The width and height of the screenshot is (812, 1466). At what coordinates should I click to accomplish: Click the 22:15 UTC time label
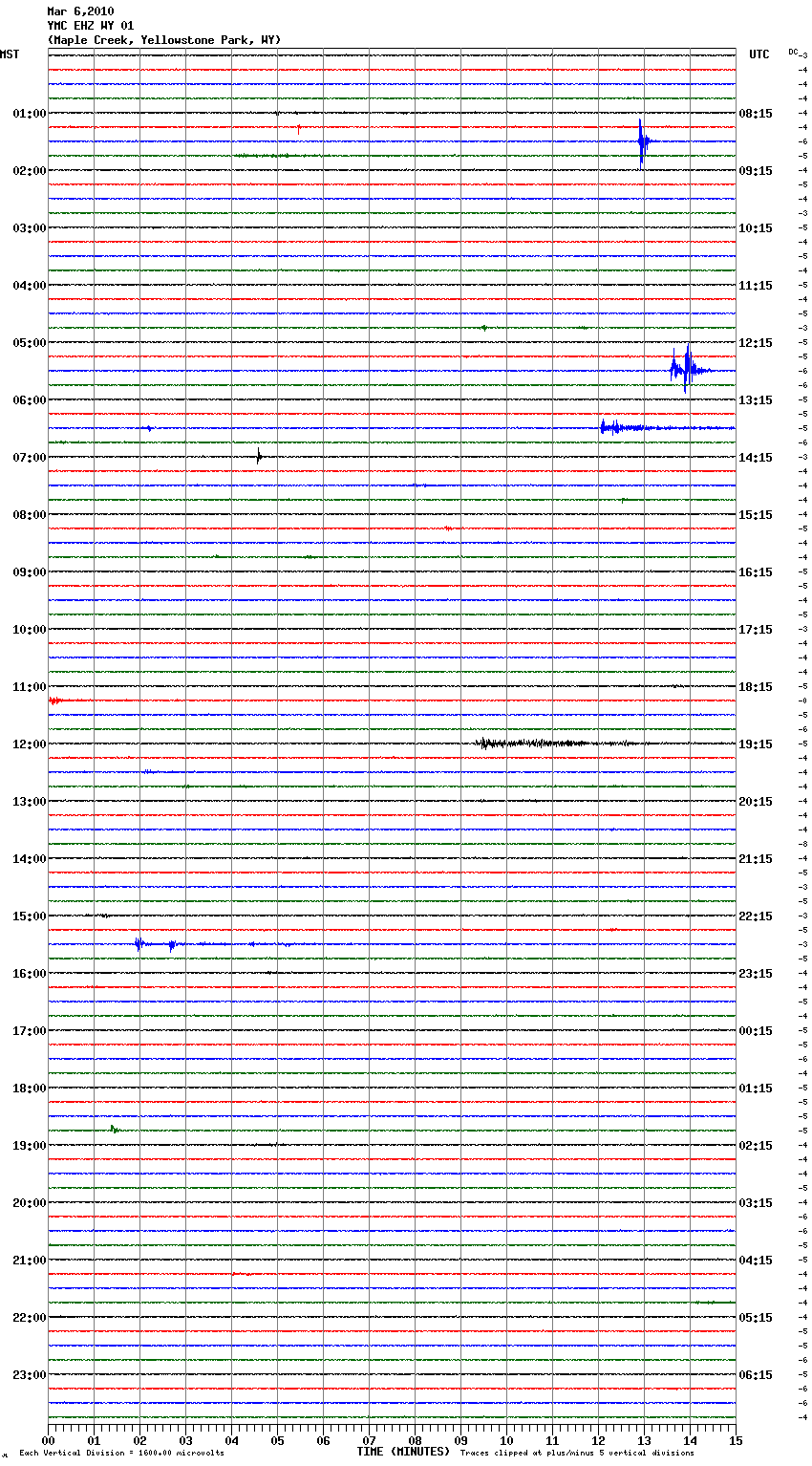(x=756, y=916)
